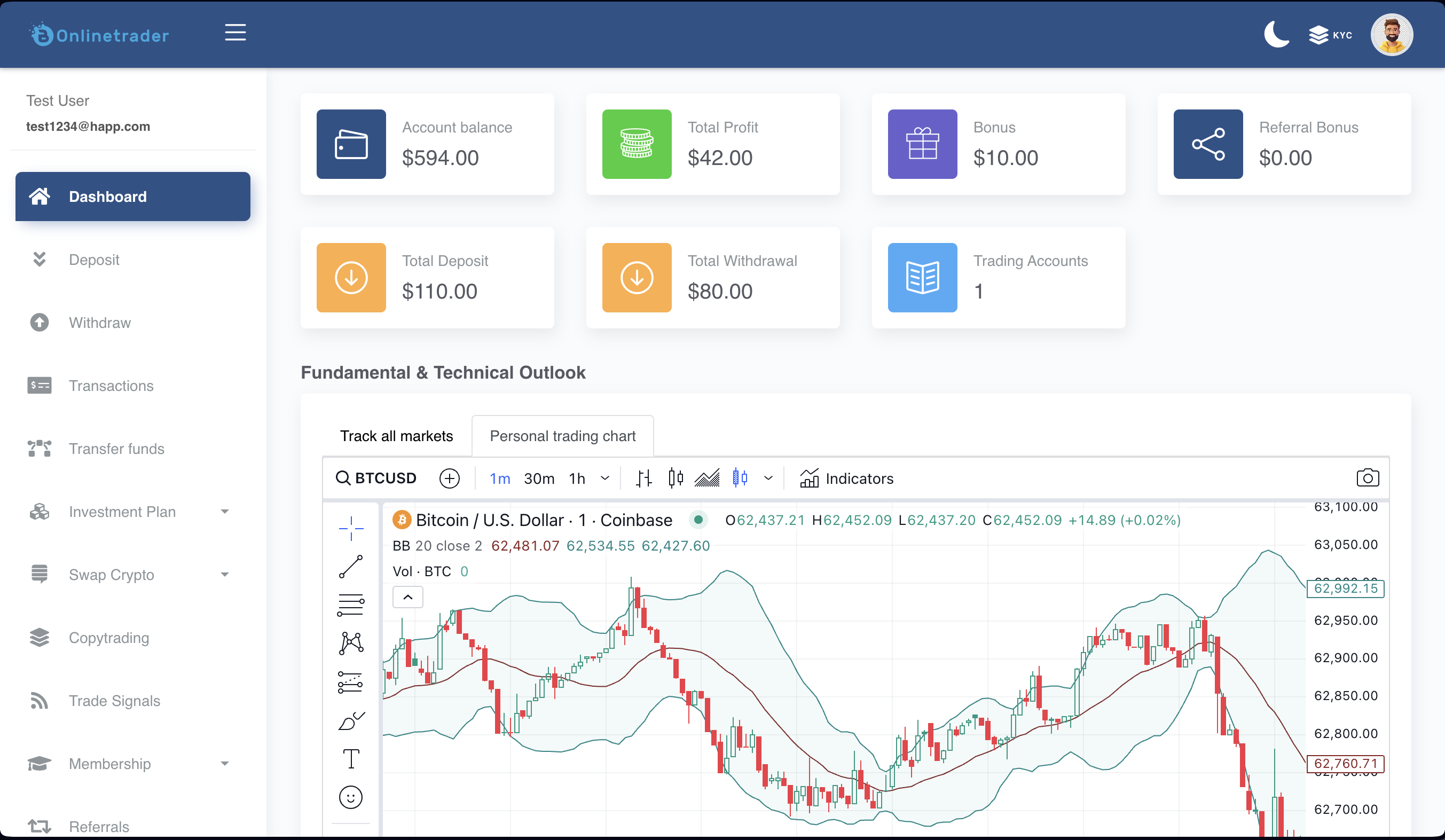
Task: Toggle dark mode with the moon icon
Action: coord(1276,34)
